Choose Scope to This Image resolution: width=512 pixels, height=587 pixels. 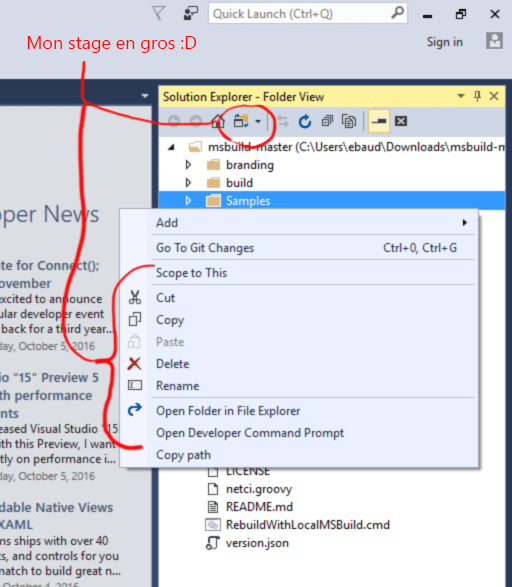[299, 273]
